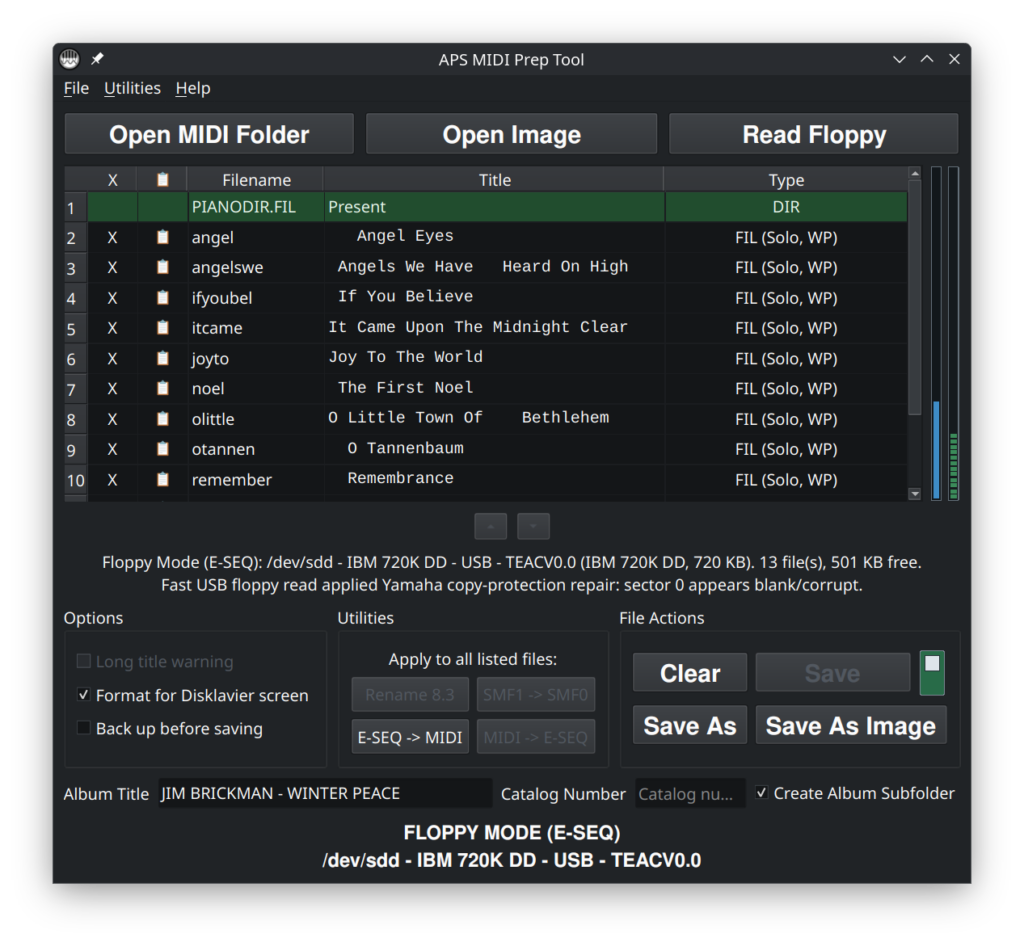Viewport: 1024px width, 946px height.
Task: Convert files with E-SEQ -> MIDI button
Action: (x=410, y=737)
